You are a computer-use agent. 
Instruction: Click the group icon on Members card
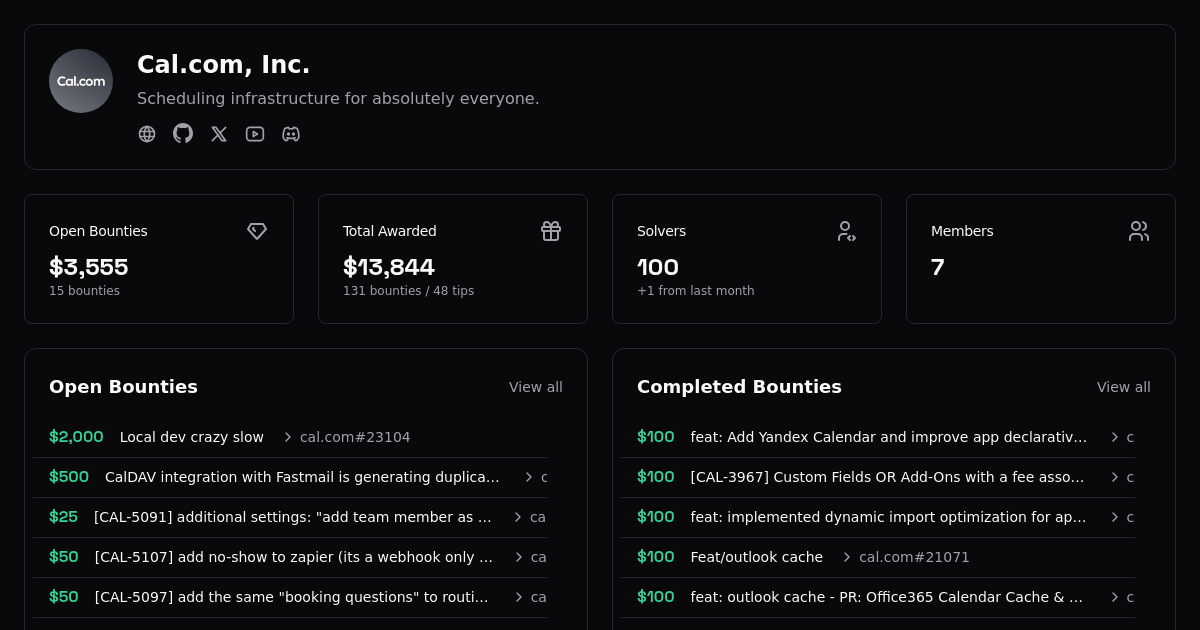[x=1139, y=231]
